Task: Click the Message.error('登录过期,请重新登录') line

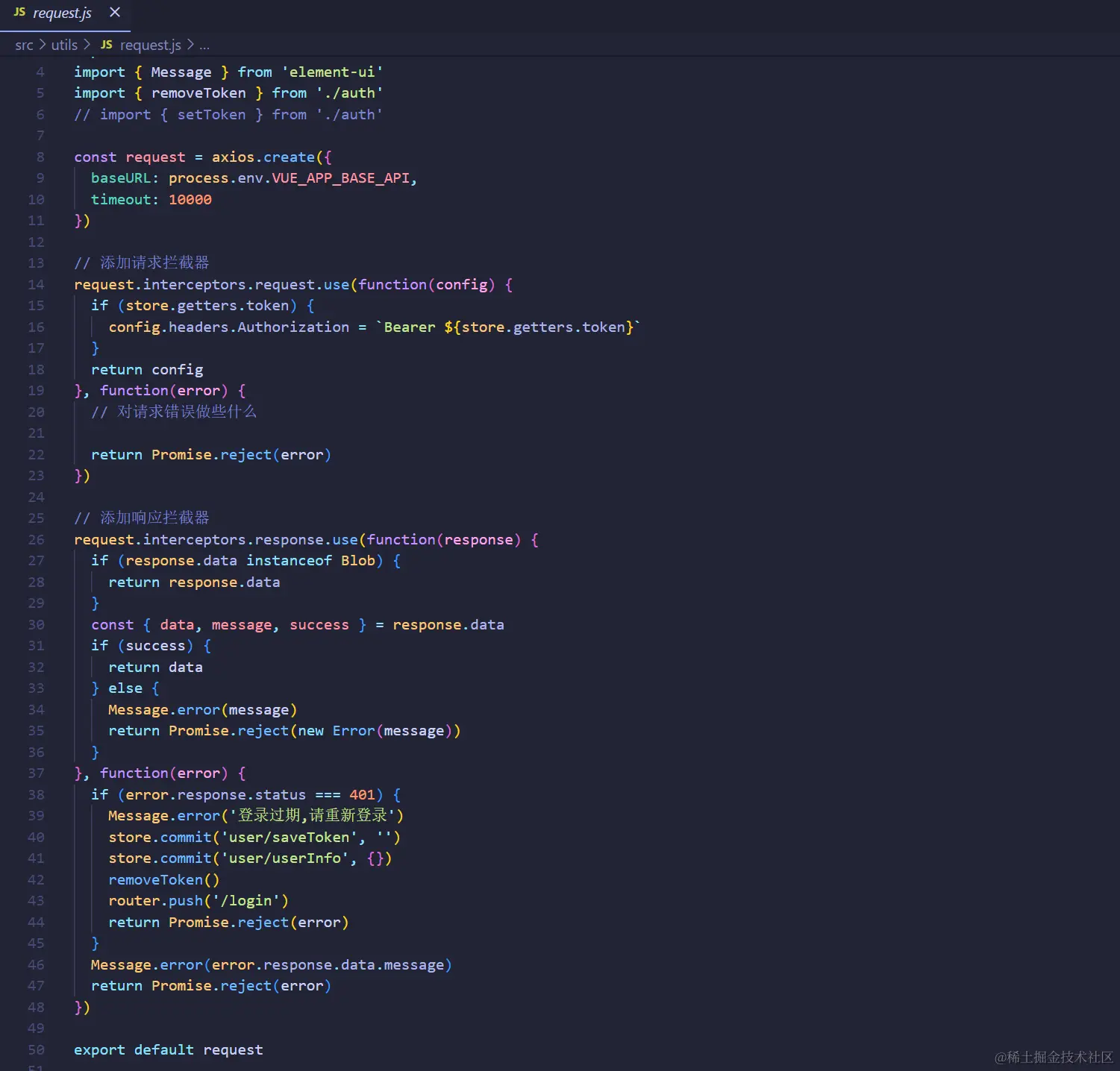Action: 256,816
